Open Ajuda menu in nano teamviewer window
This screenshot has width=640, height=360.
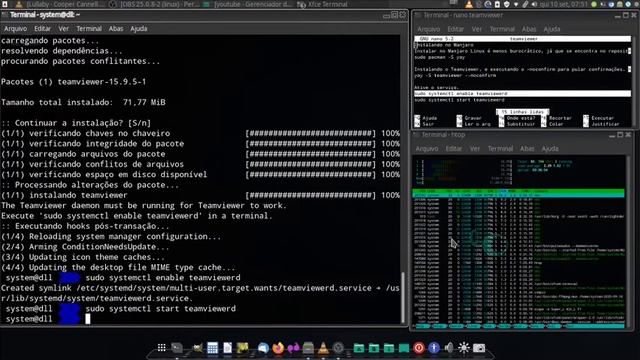coord(552,29)
